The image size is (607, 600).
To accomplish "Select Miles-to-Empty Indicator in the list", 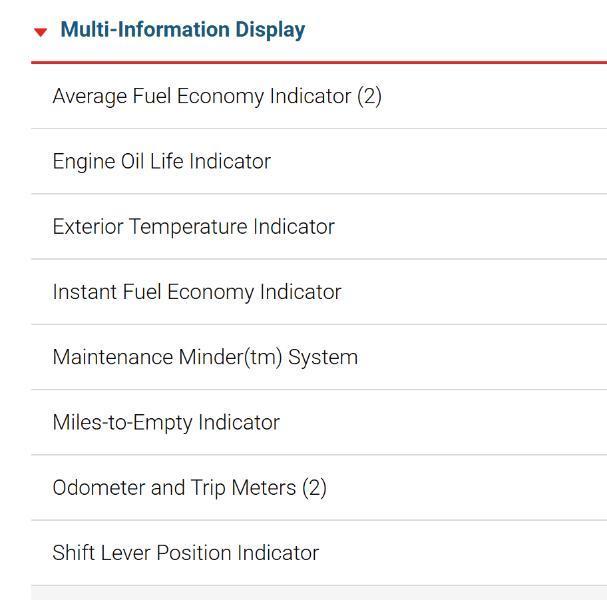I will [165, 422].
